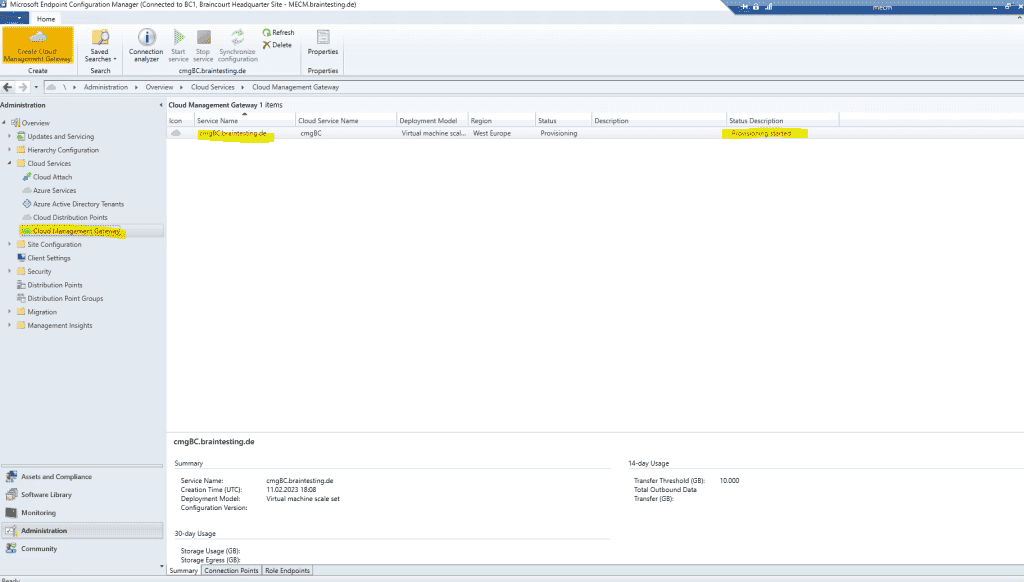
Task: Collapse the Cloud Services tree node
Action: click(x=8, y=163)
